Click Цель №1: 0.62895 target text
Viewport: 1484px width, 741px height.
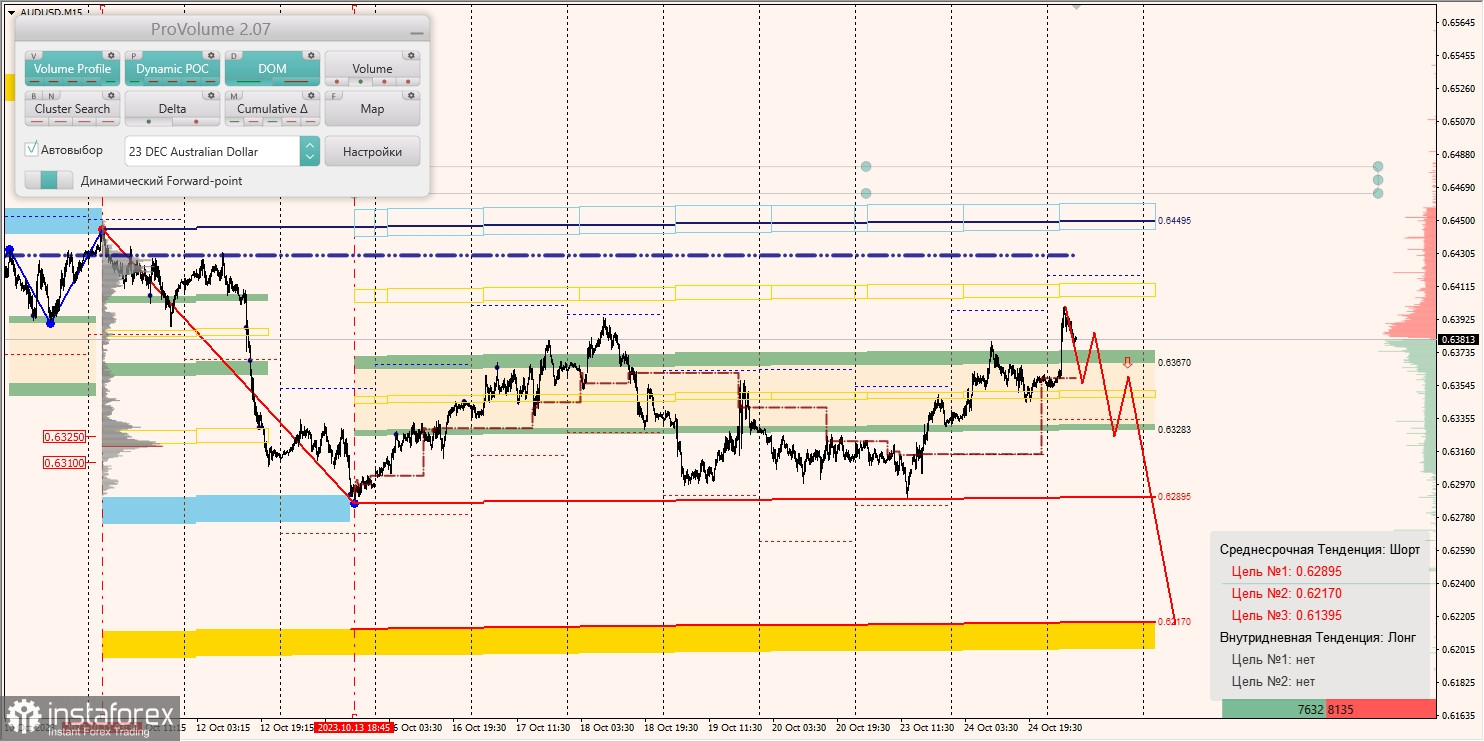[x=1286, y=572]
